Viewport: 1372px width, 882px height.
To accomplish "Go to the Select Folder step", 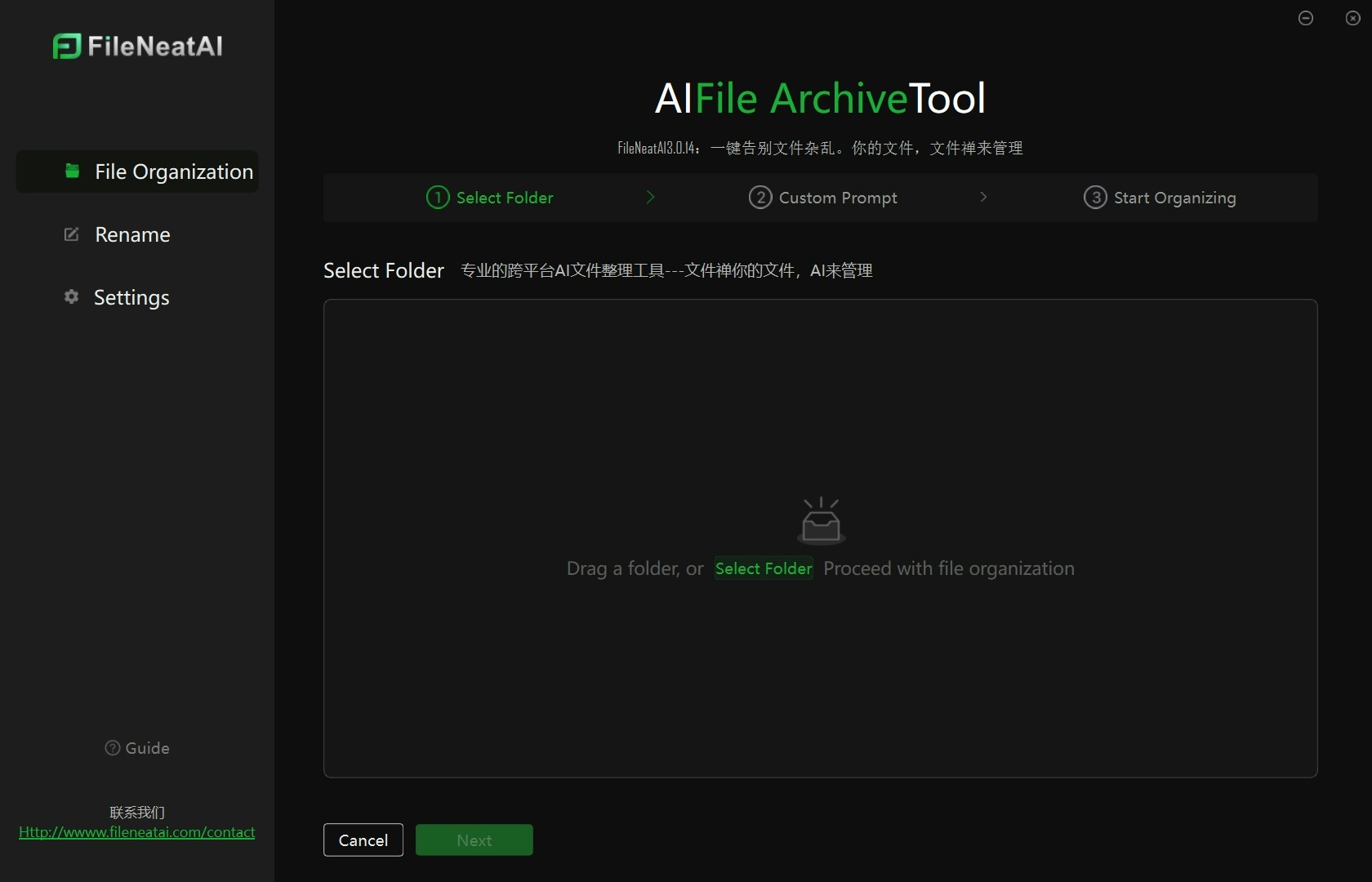I will click(x=490, y=198).
